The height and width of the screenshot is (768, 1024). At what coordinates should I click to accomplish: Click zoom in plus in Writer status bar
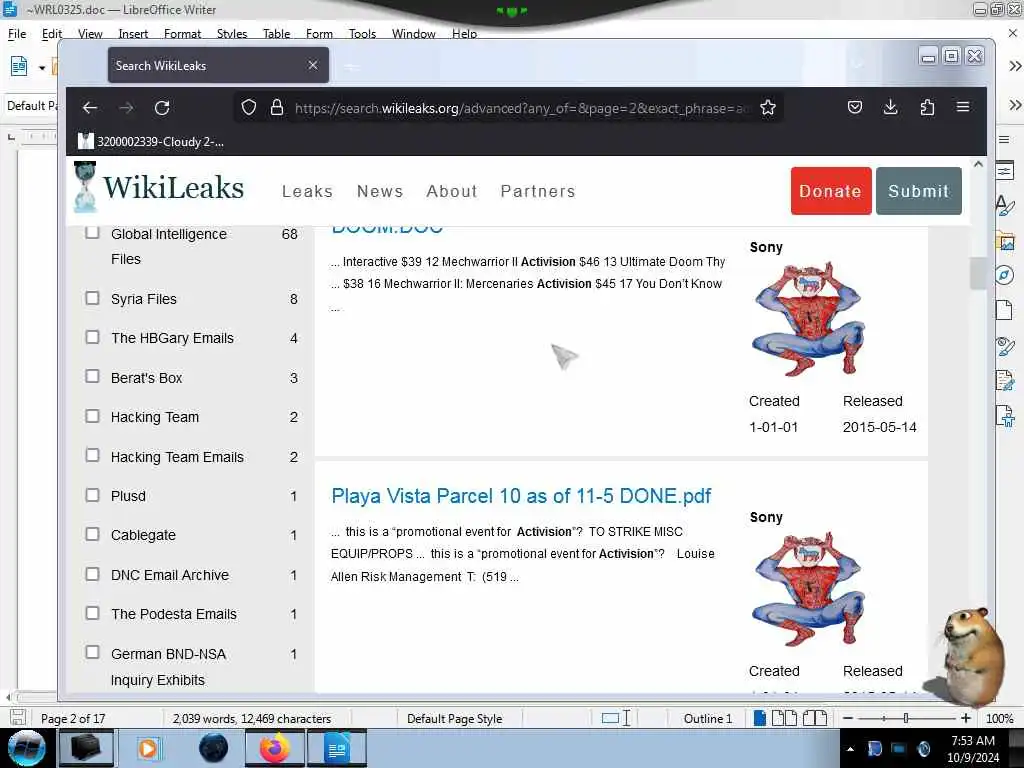pyautogui.click(x=966, y=718)
